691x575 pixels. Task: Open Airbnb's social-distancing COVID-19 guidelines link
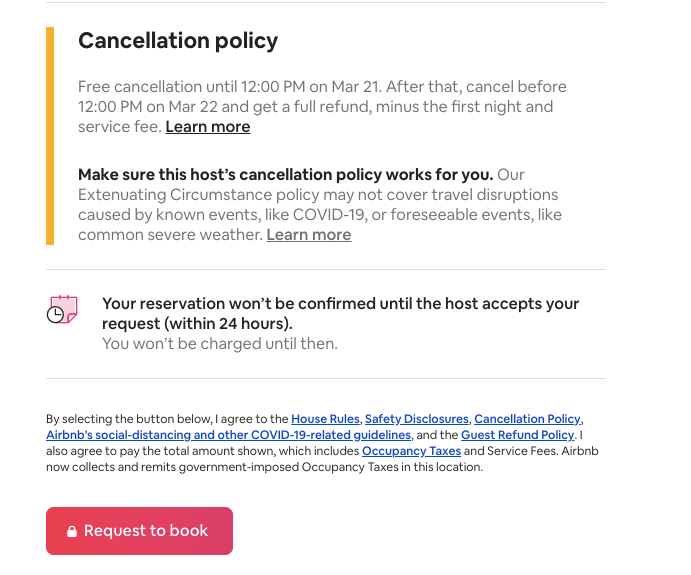click(228, 435)
